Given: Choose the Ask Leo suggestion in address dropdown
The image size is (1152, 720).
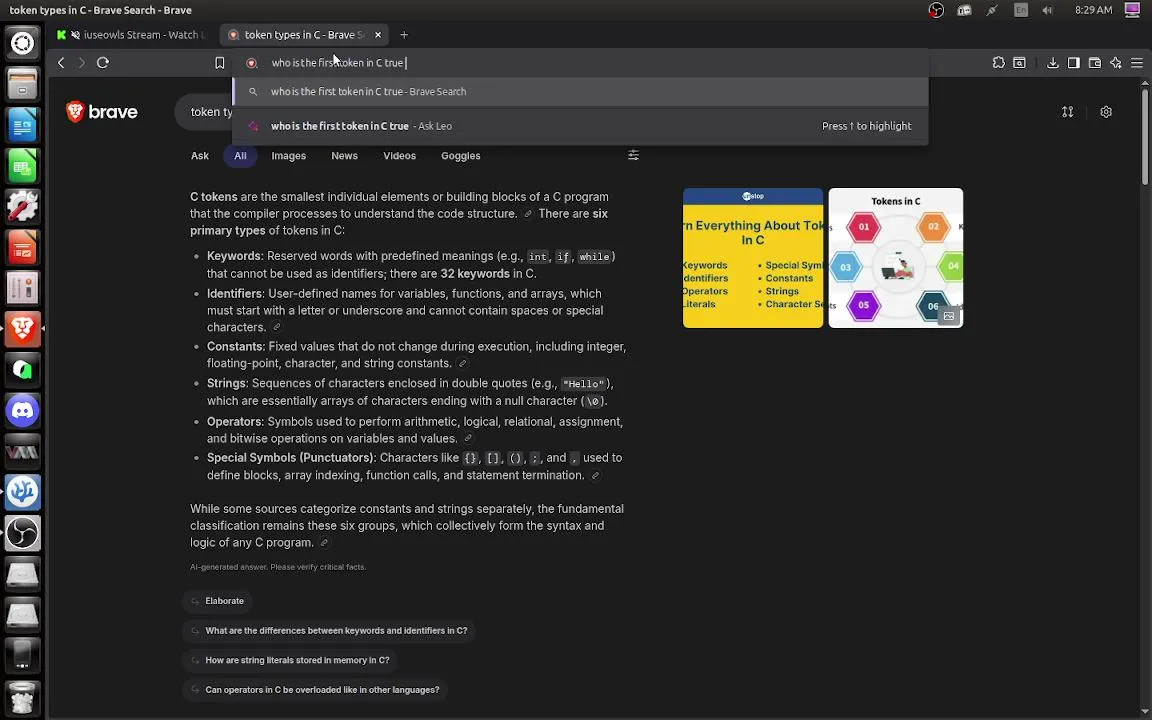Looking at the screenshot, I should click(580, 126).
